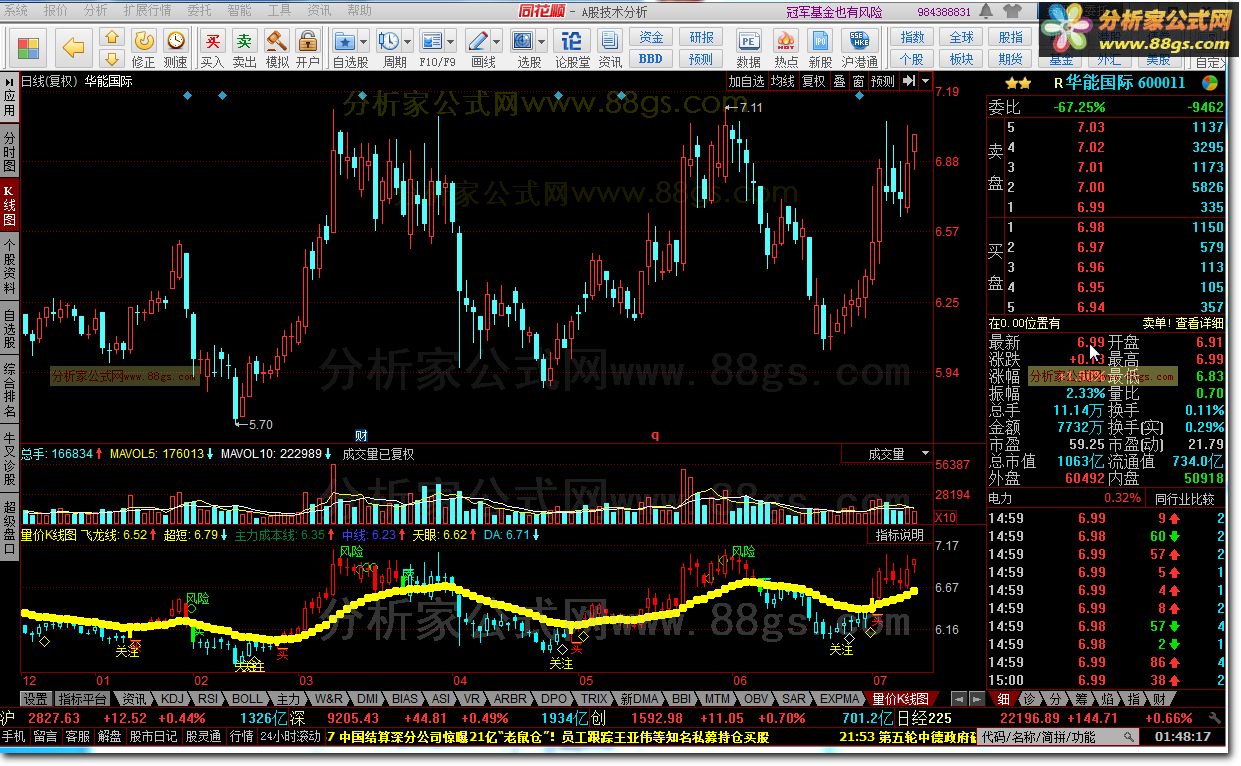1241x766 pixels.
Task: Click the 资金 button
Action: click(651, 37)
